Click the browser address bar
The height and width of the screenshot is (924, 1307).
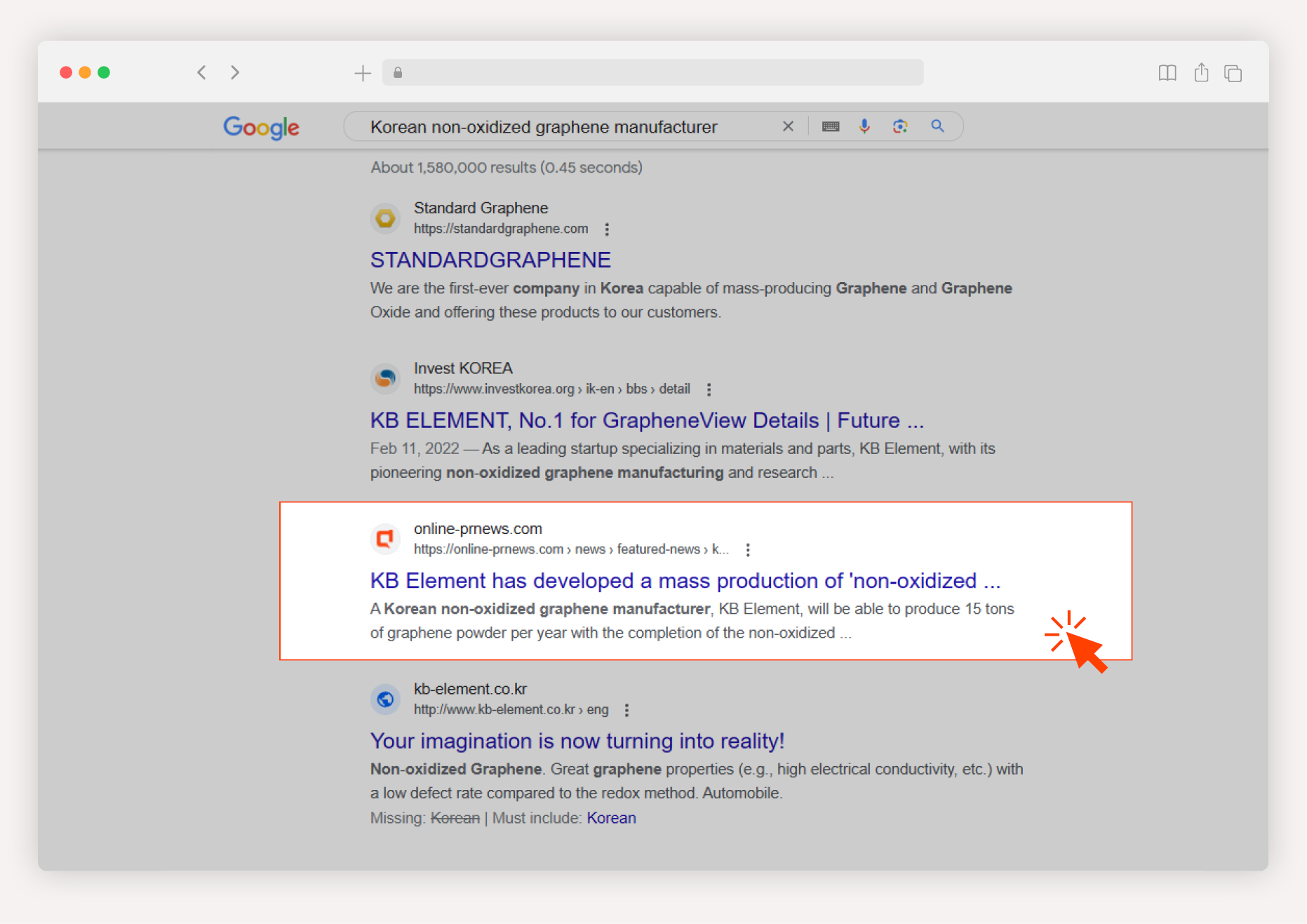click(x=652, y=72)
